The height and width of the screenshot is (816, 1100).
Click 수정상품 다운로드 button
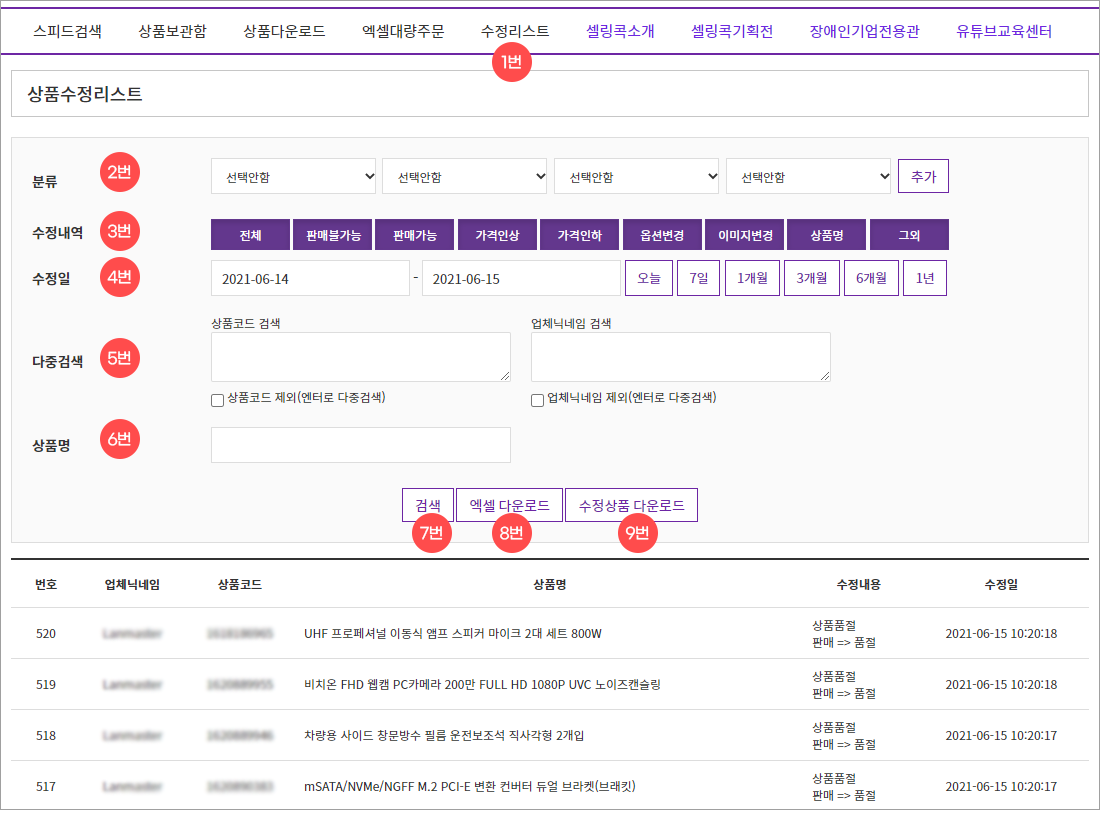pos(631,506)
